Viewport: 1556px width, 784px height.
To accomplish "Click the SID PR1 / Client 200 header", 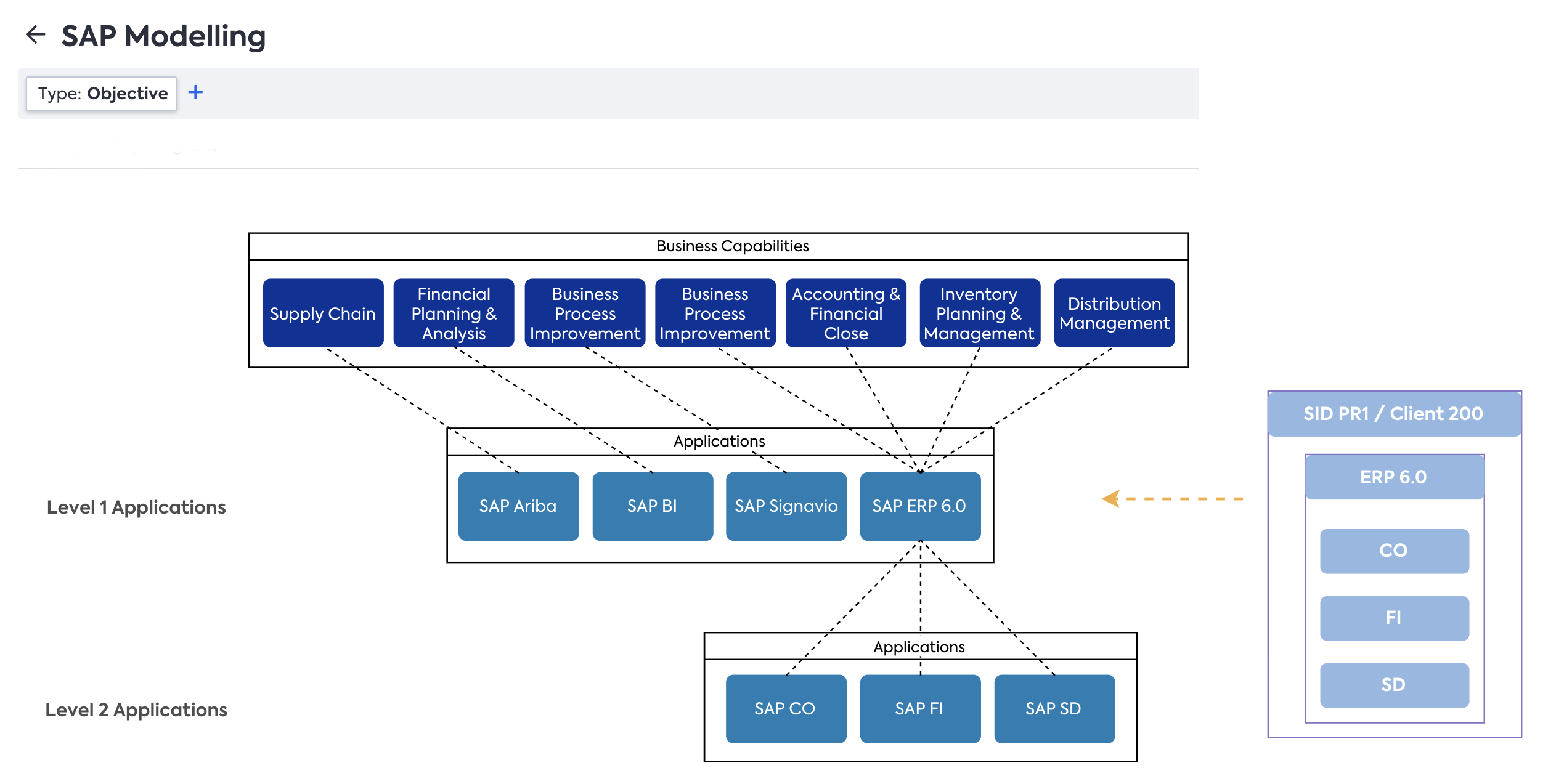I will click(1394, 414).
